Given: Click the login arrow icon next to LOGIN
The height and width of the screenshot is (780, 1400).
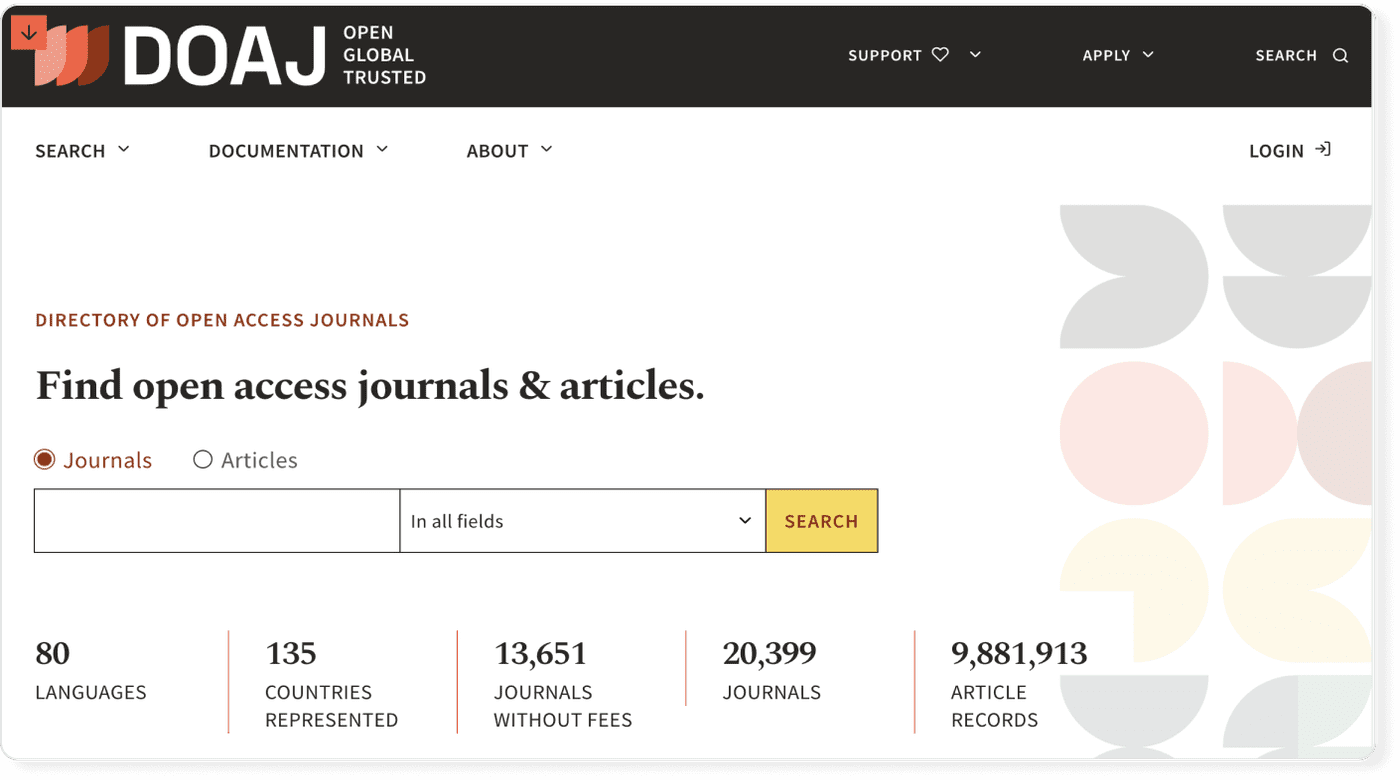Looking at the screenshot, I should coord(1324,149).
